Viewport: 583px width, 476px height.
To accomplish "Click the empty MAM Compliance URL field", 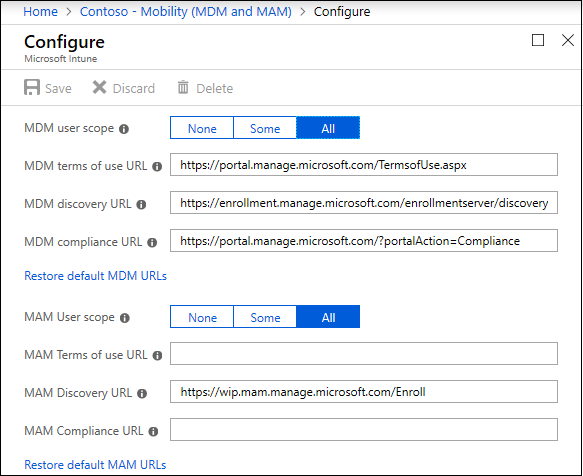I will click(x=364, y=430).
